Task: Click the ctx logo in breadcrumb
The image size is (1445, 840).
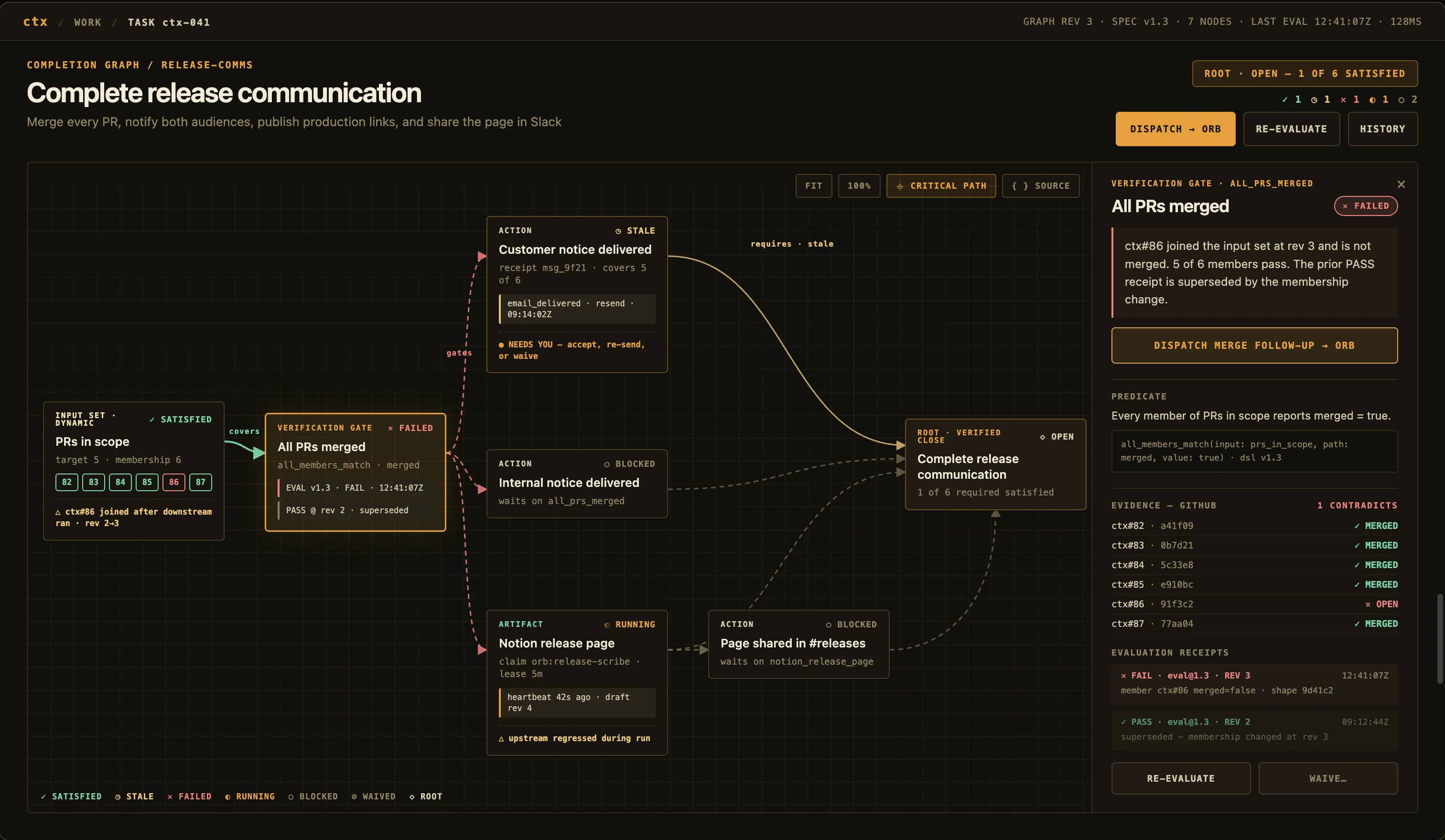Action: coord(35,22)
